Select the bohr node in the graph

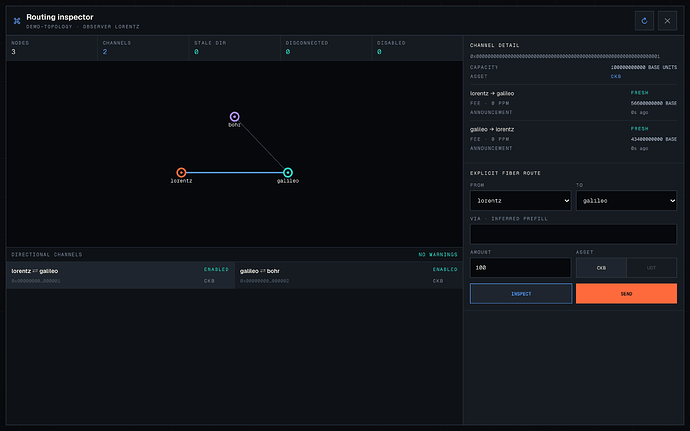click(x=235, y=117)
